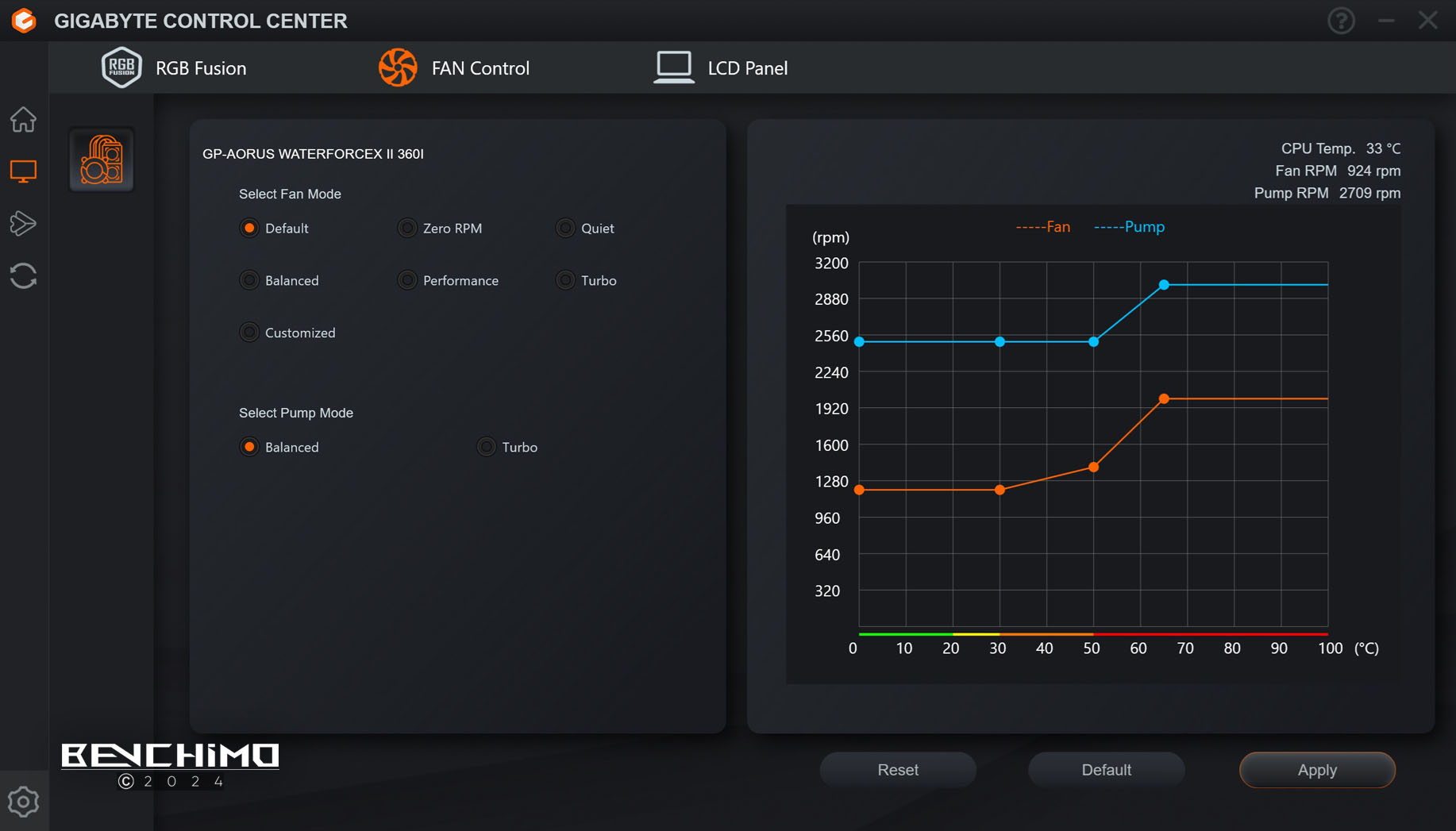Set pump mode to Turbo

click(487, 448)
